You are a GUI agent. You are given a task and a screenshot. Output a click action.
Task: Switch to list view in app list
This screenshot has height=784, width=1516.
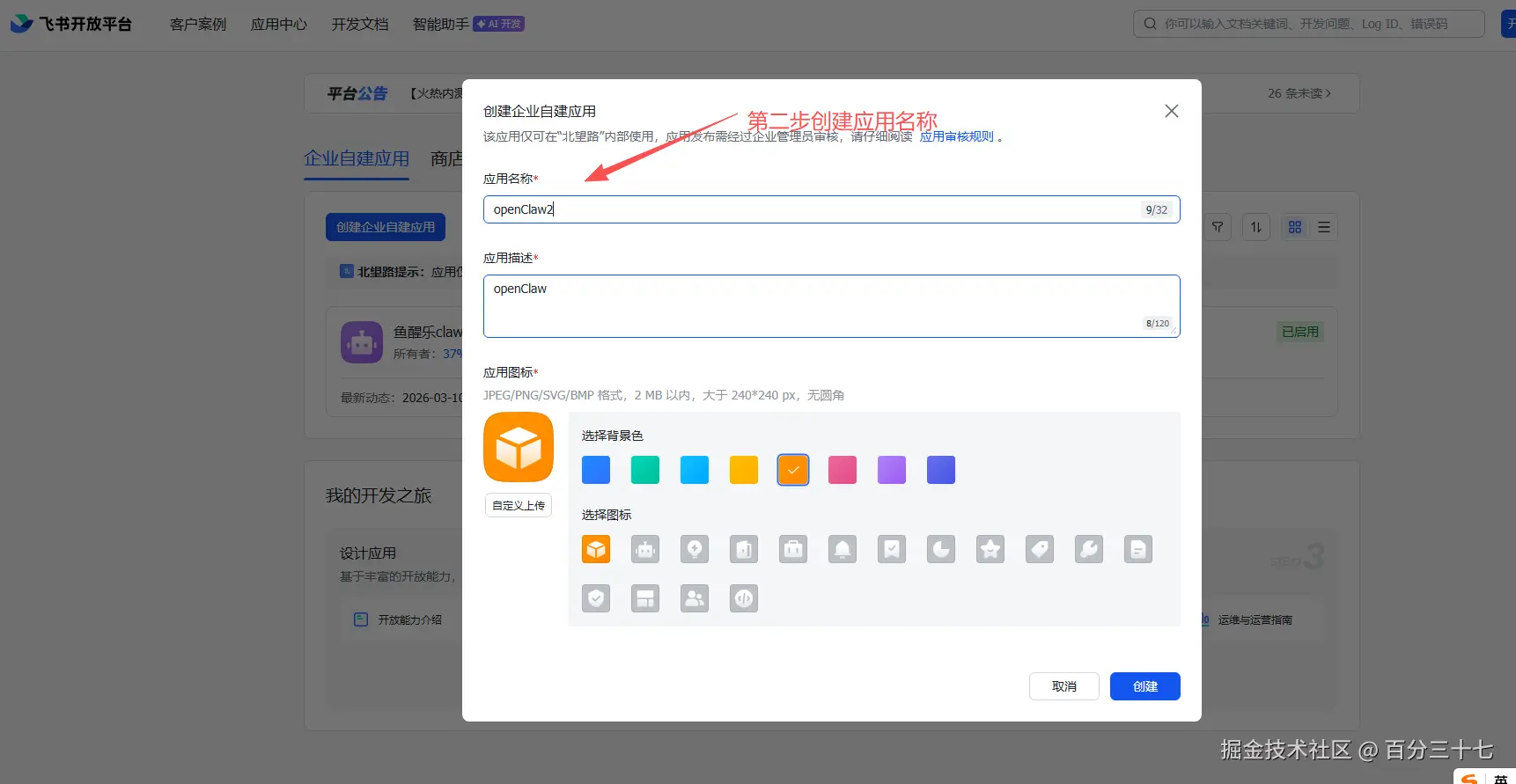tap(1324, 227)
